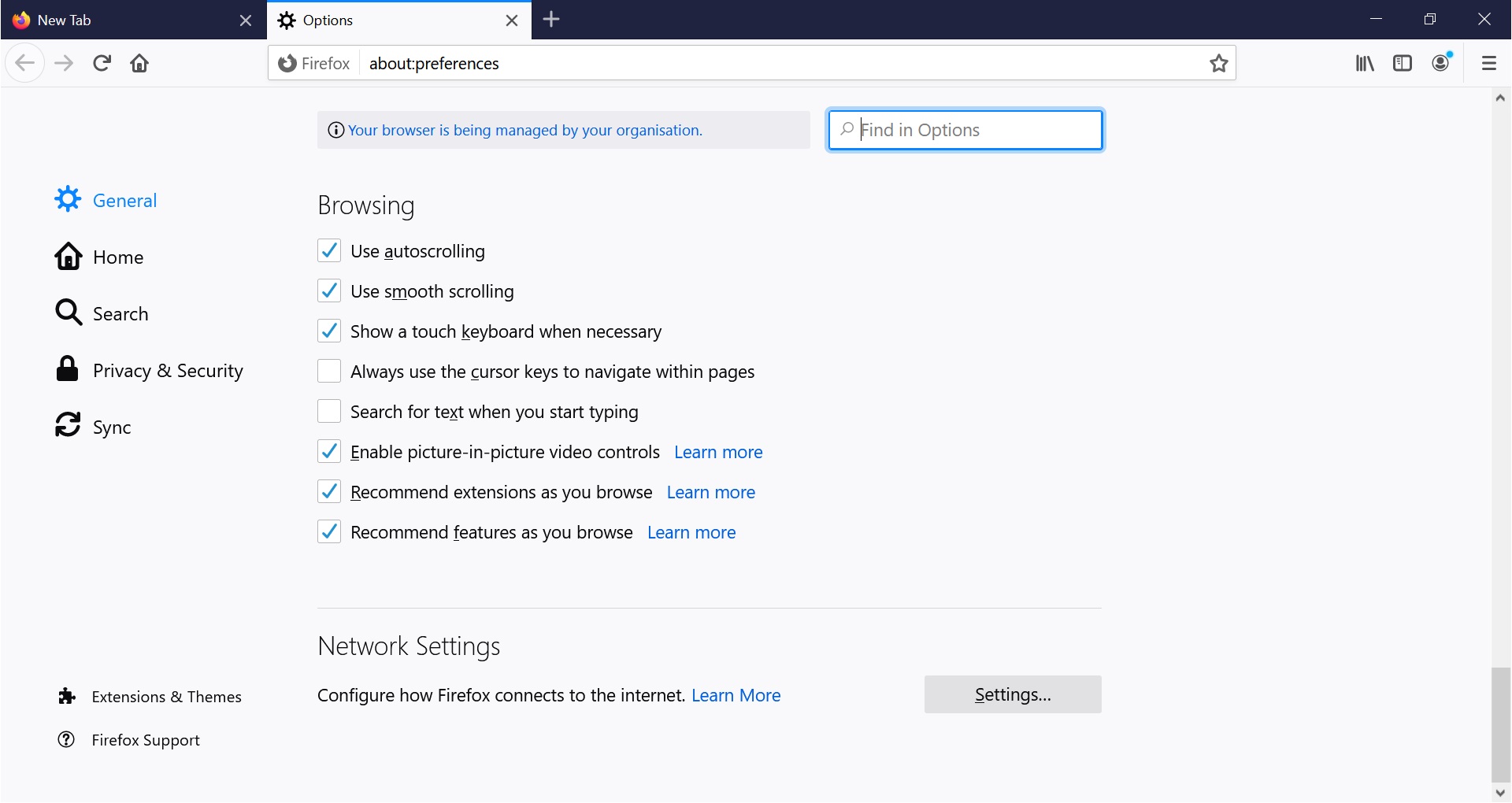Focus the Find in Options search field
Screen dimensions: 1512x803
(x=965, y=130)
